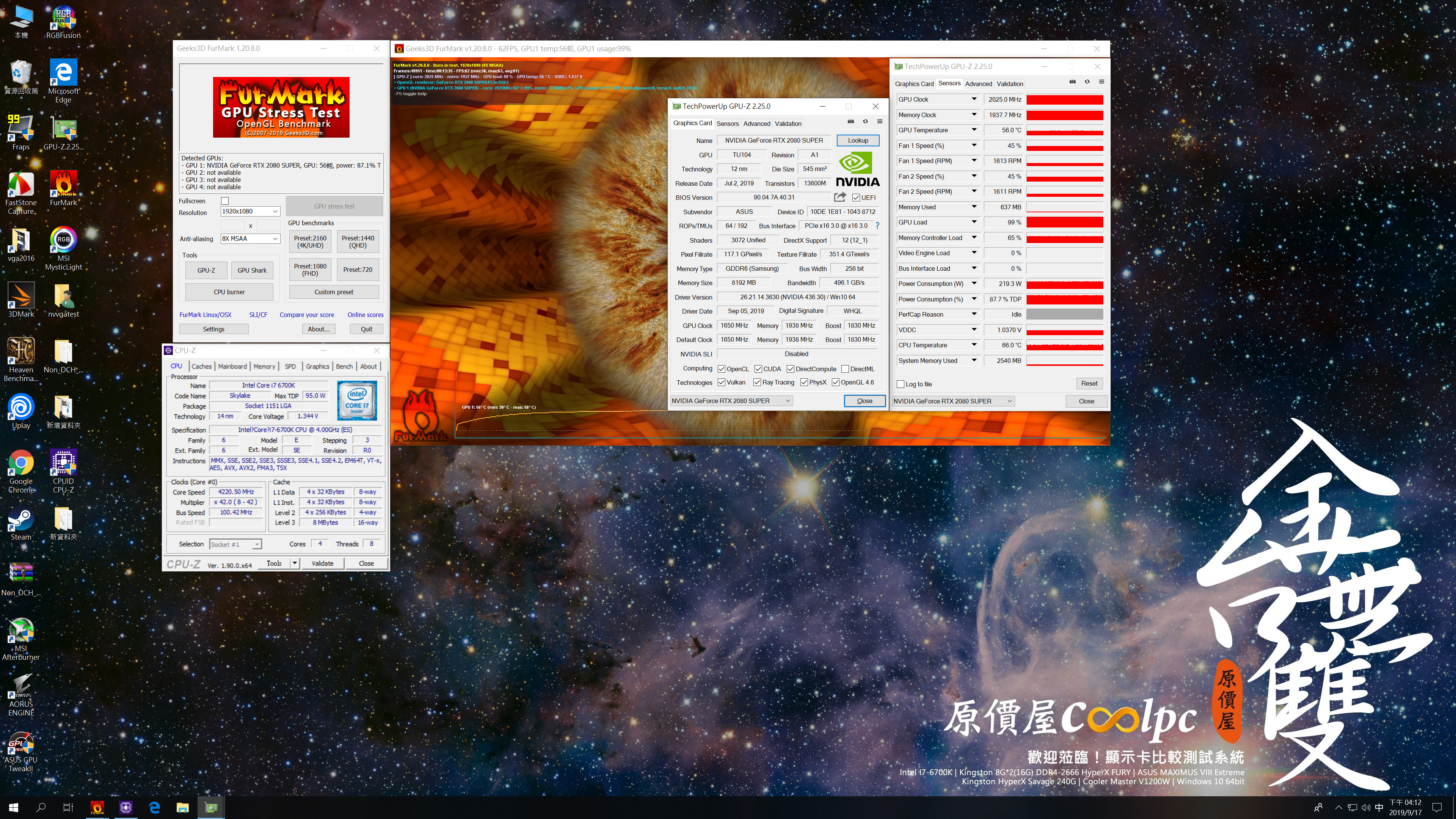Open Uplay desktop shortcut
1456x819 pixels.
pos(21,412)
